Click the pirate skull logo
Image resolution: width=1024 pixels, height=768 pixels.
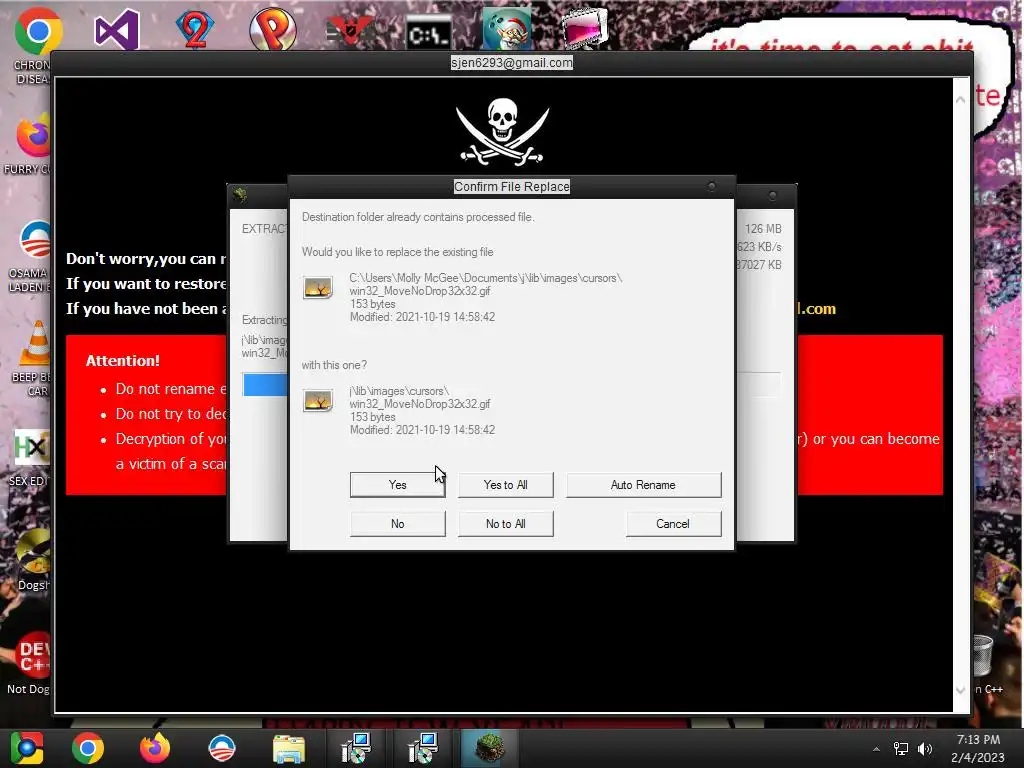(502, 131)
